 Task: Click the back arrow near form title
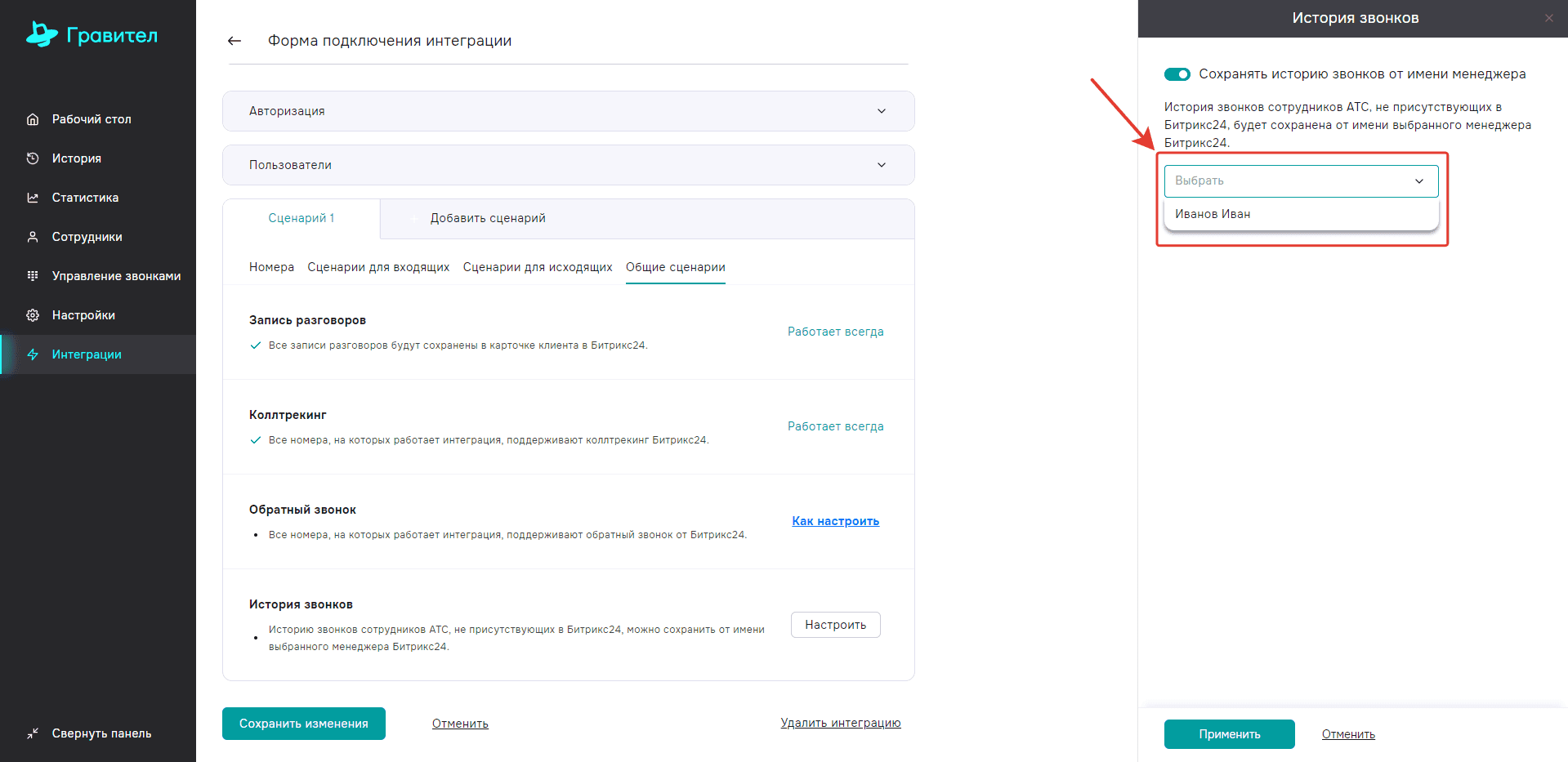235,41
